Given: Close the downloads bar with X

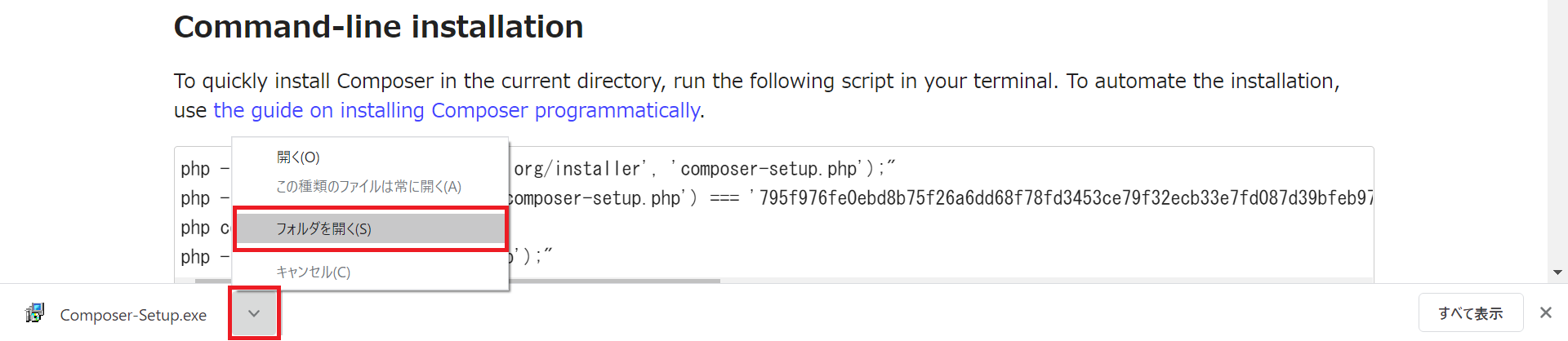Looking at the screenshot, I should [1545, 312].
